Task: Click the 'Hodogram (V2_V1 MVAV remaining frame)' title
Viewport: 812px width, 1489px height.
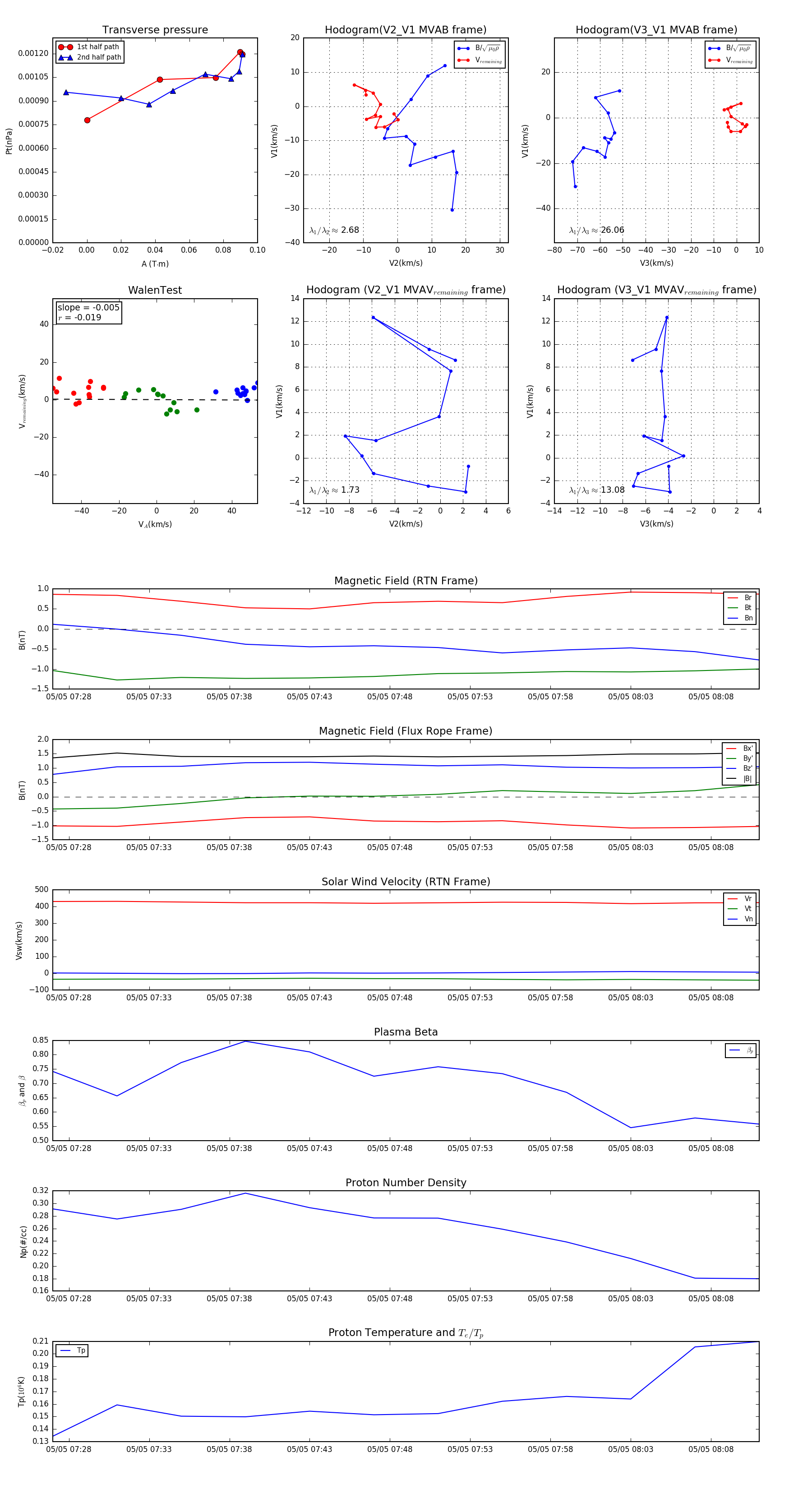Action: coord(406,290)
